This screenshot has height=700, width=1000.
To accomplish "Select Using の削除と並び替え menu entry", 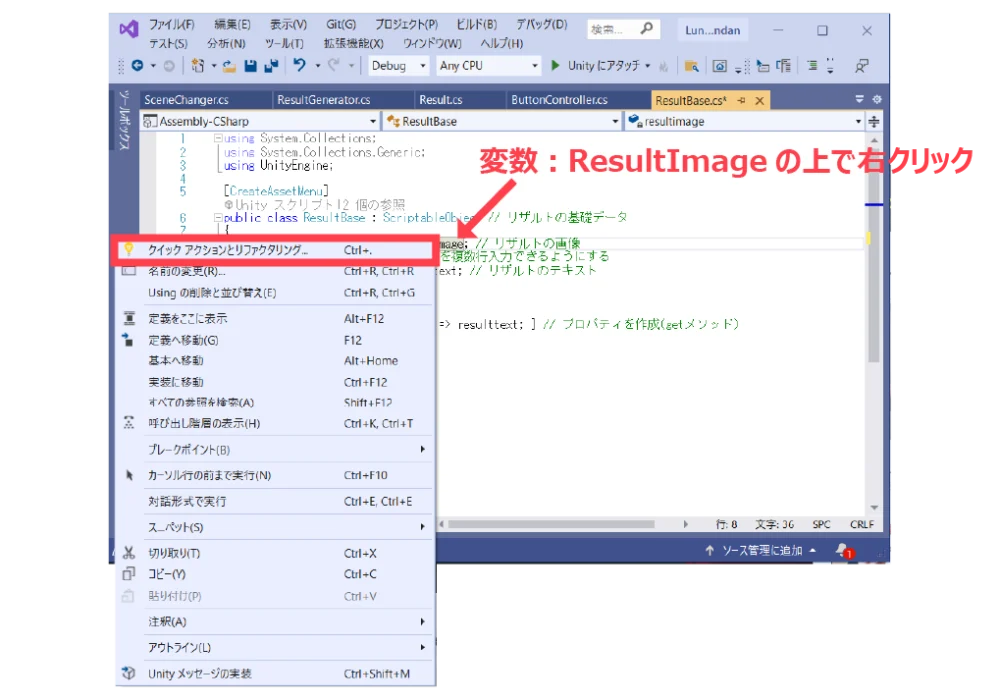I will tap(275, 293).
